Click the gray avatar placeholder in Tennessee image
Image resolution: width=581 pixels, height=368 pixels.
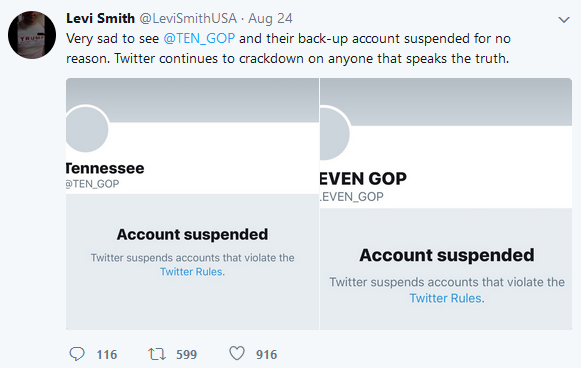(86, 129)
